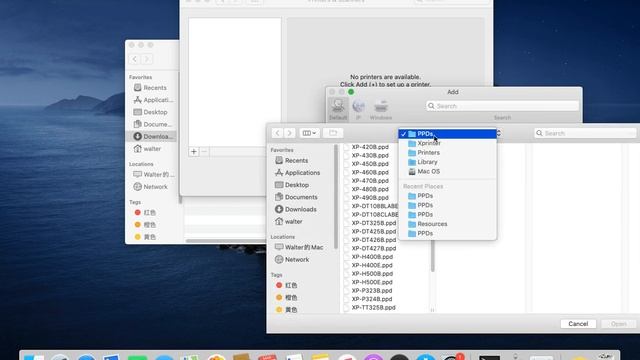Click the yellow 黄色 tag in file dialog
The height and width of the screenshot is (360, 640).
pyautogui.click(x=286, y=310)
